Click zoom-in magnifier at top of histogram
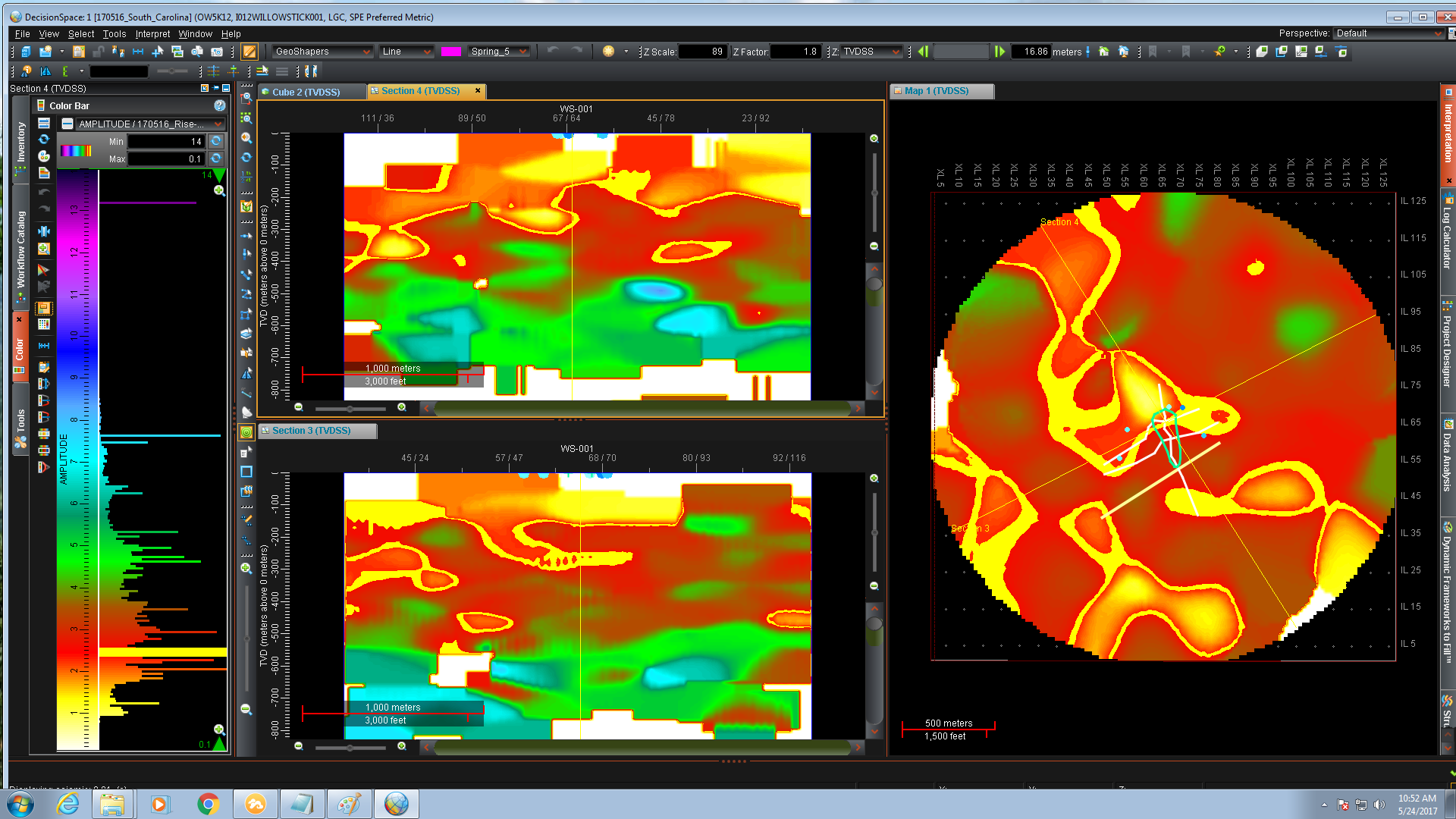Image resolution: width=1456 pixels, height=819 pixels. [219, 190]
